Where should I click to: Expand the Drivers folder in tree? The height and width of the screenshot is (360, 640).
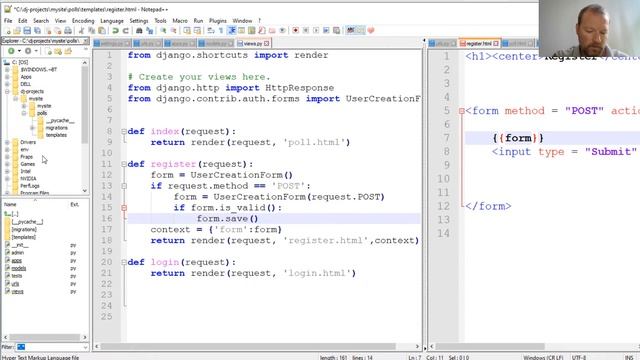(7, 142)
